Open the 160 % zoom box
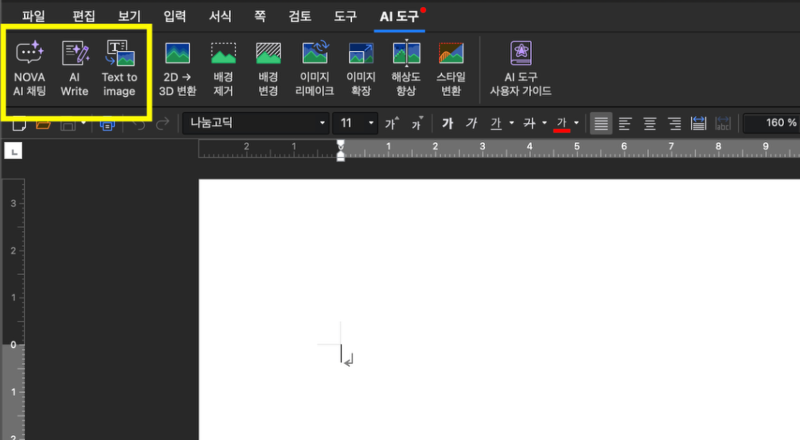Screen dimensions: 800x440 (x=771, y=123)
